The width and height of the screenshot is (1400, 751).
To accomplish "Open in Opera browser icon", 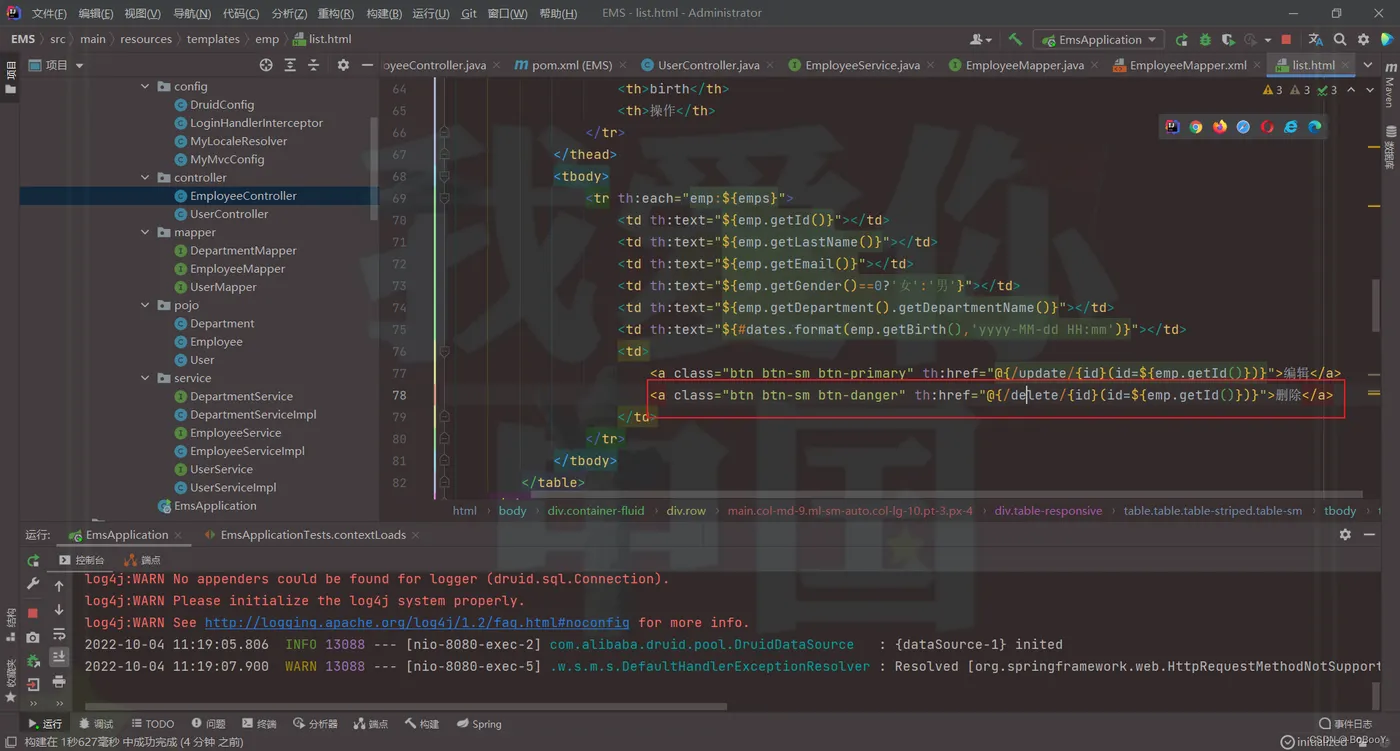I will click(x=1267, y=127).
